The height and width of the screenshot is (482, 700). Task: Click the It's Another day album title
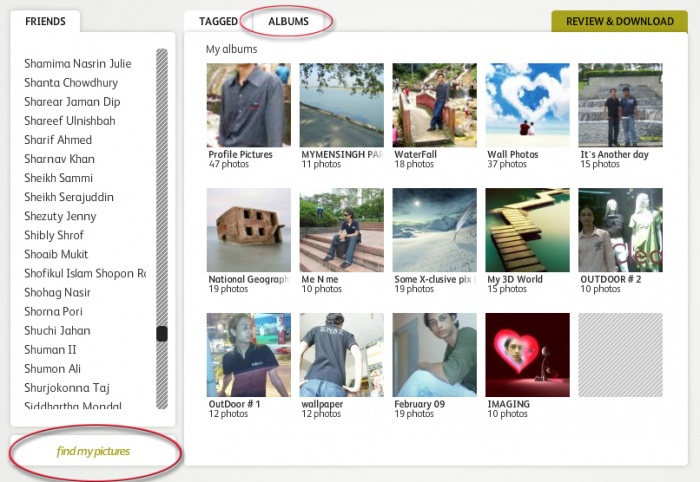[x=614, y=154]
